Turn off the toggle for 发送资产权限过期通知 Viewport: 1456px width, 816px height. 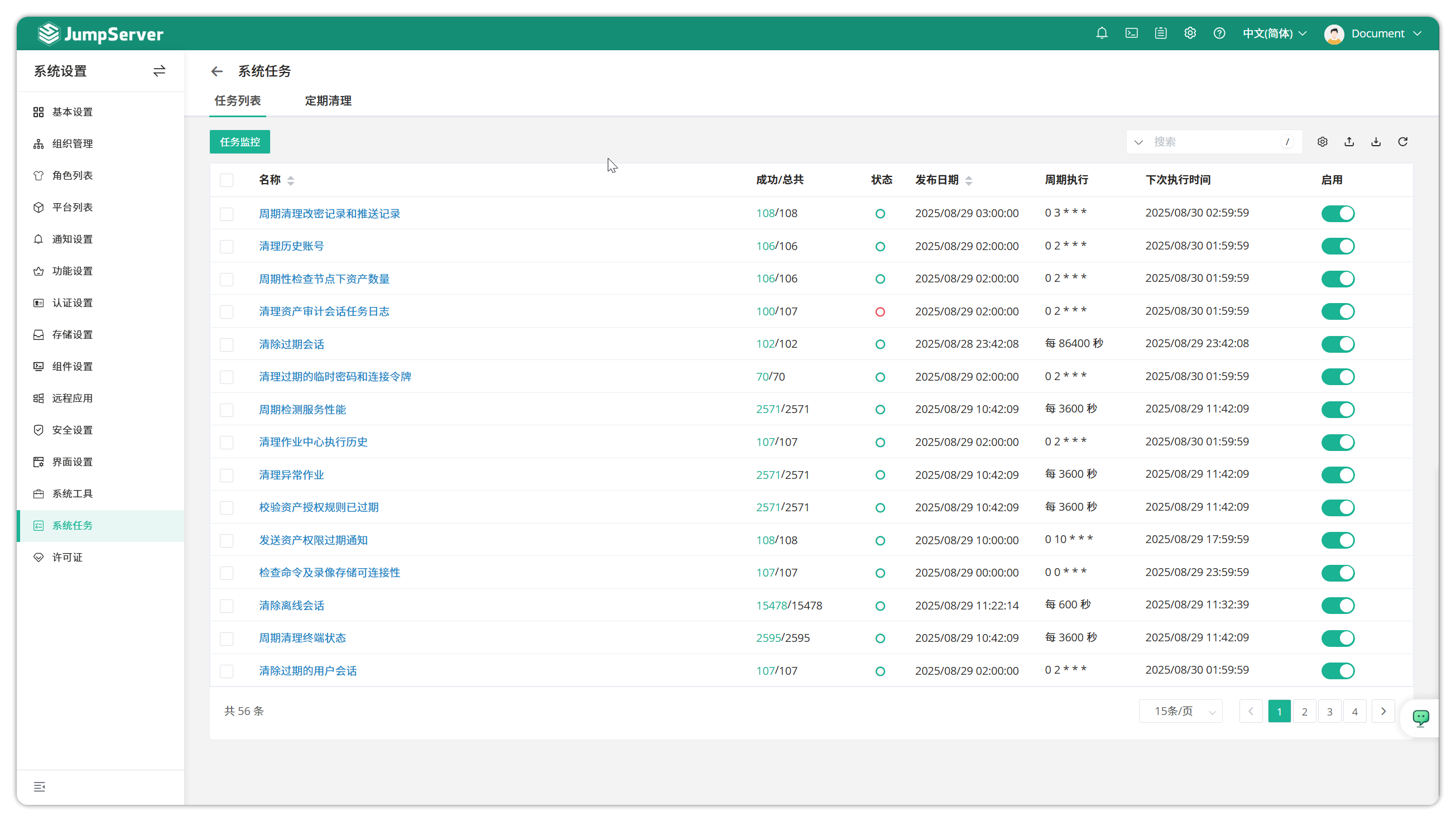[1338, 540]
